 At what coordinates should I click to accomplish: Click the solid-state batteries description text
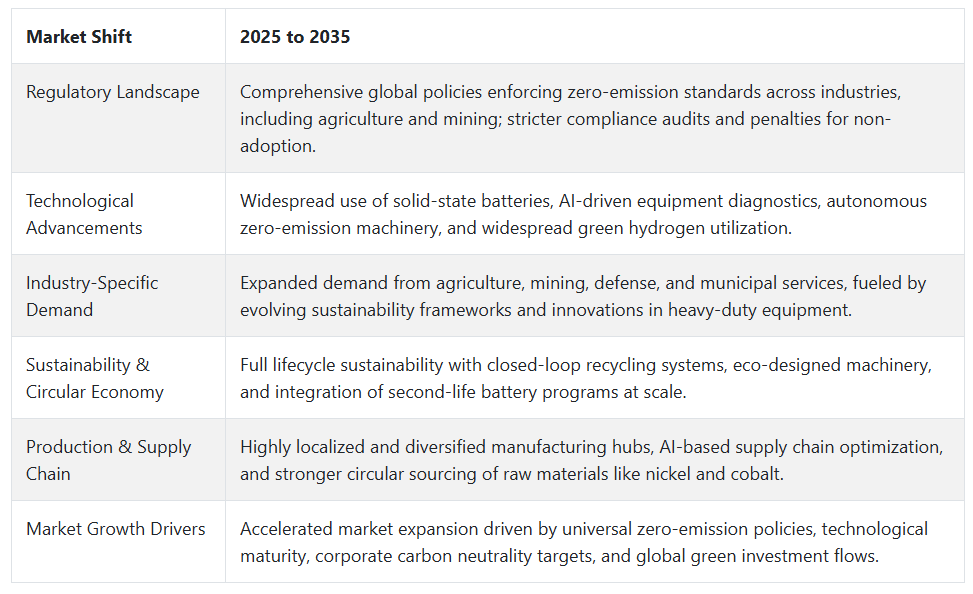(583, 214)
